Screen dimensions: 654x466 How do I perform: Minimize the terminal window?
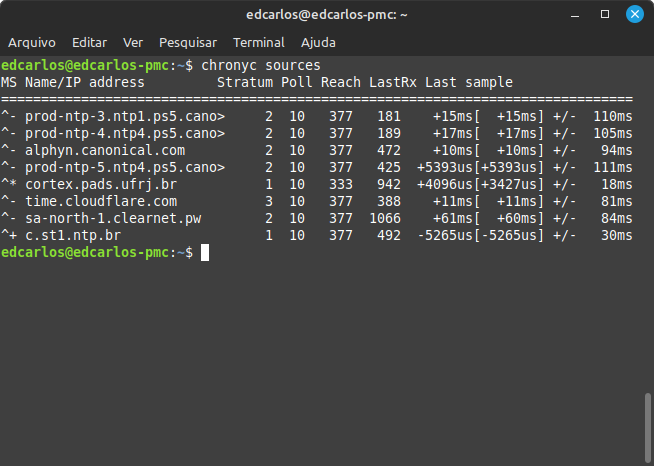click(x=576, y=15)
